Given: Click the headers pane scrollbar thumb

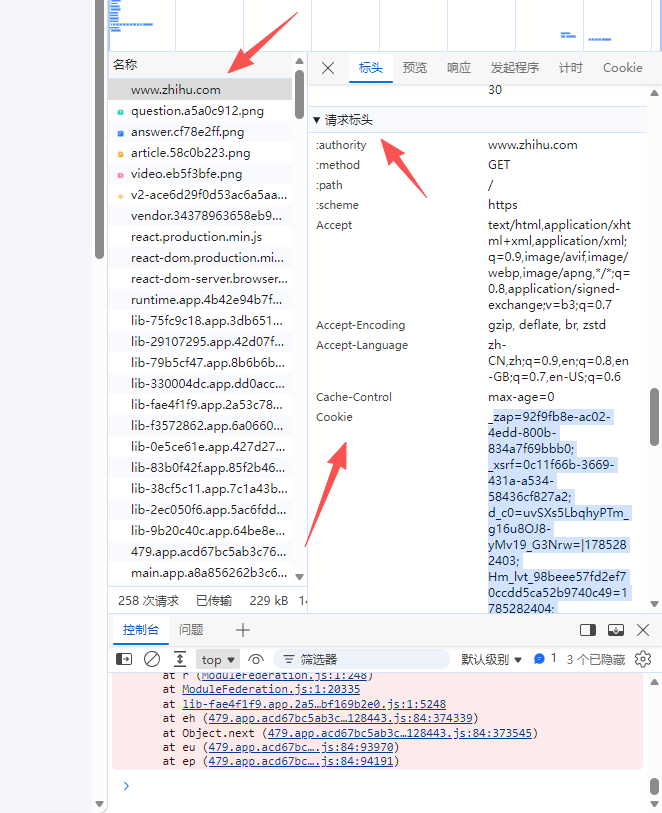Looking at the screenshot, I should pyautogui.click(x=655, y=417).
